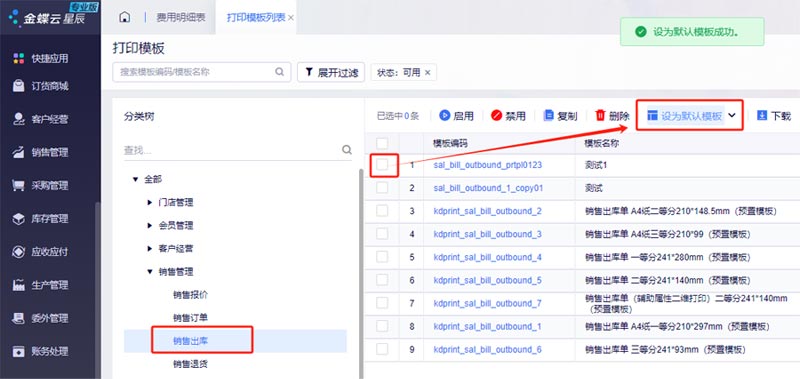Switch to the 费用明细表 tab
Viewport: 800px width, 379px height.
(181, 17)
